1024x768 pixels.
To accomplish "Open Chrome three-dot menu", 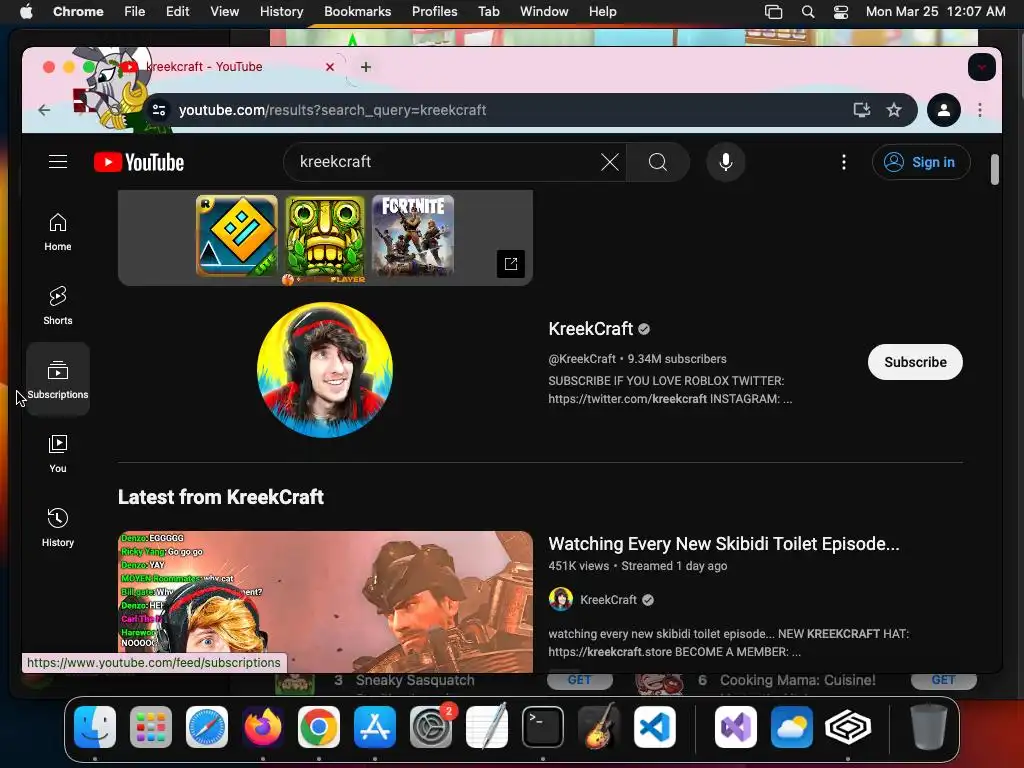I will click(980, 110).
